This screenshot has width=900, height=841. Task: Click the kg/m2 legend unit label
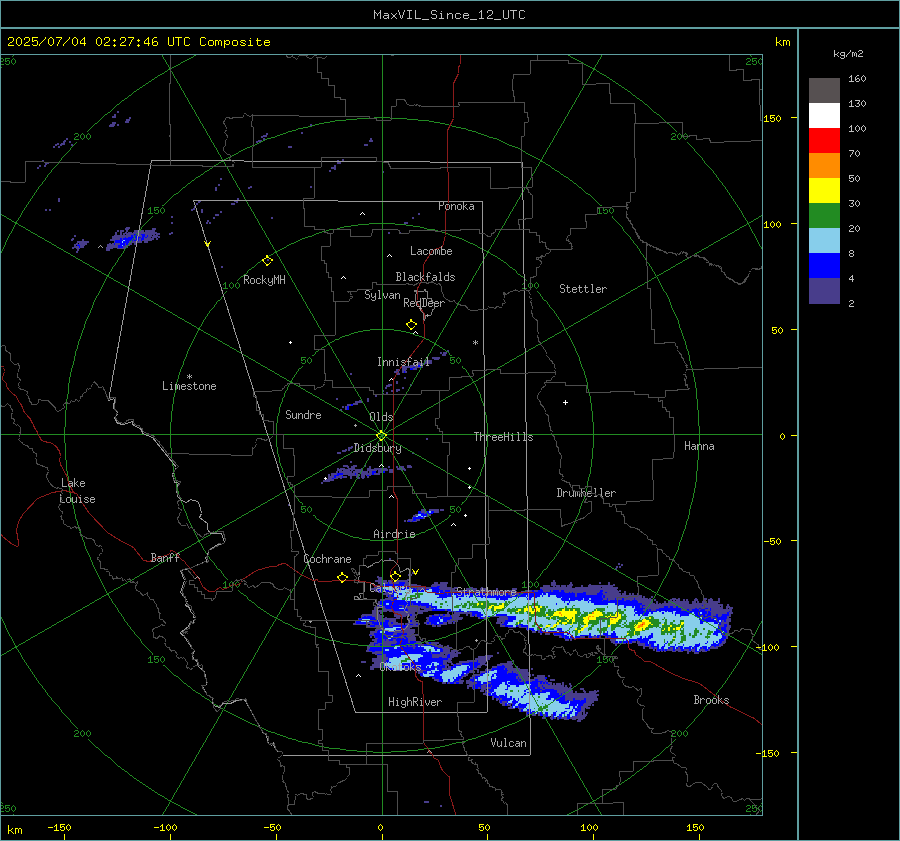pyautogui.click(x=848, y=54)
